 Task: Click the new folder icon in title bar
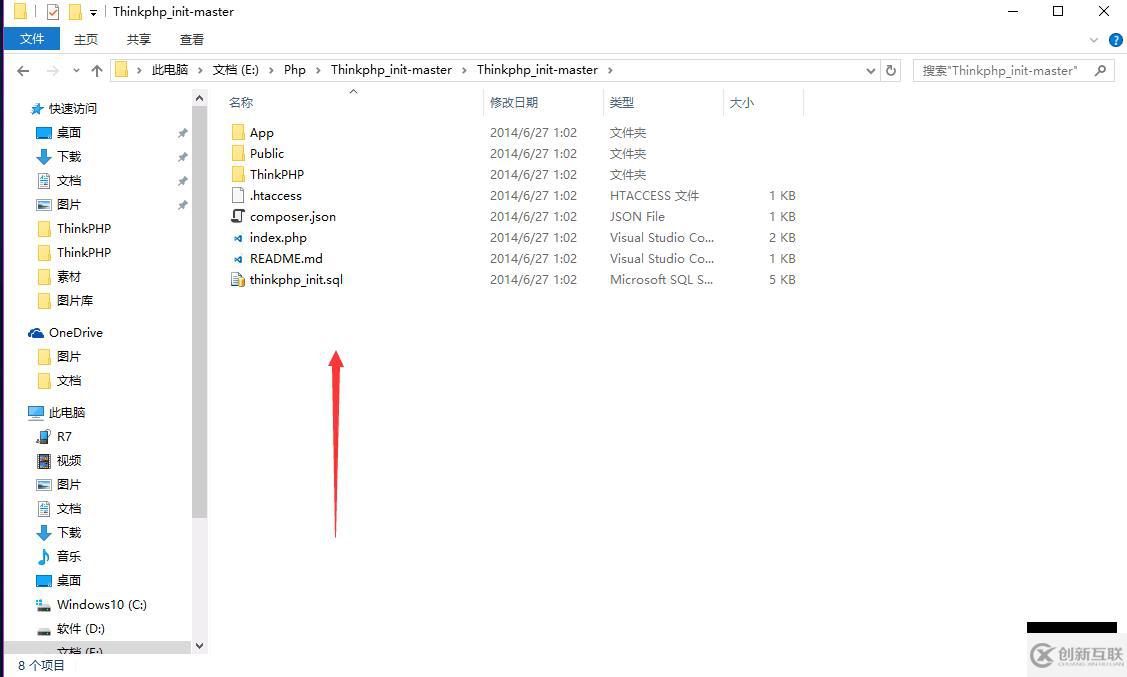point(75,11)
